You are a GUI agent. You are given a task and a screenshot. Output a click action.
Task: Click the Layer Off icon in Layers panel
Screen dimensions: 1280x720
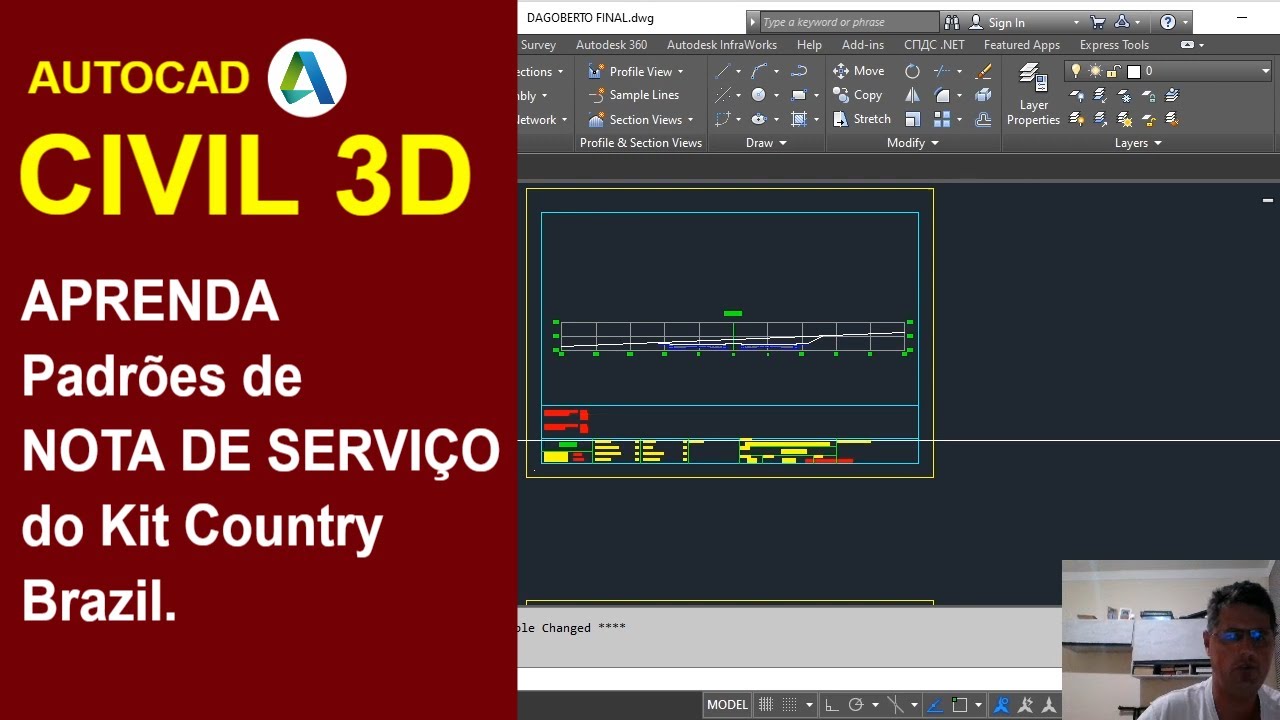click(1077, 96)
